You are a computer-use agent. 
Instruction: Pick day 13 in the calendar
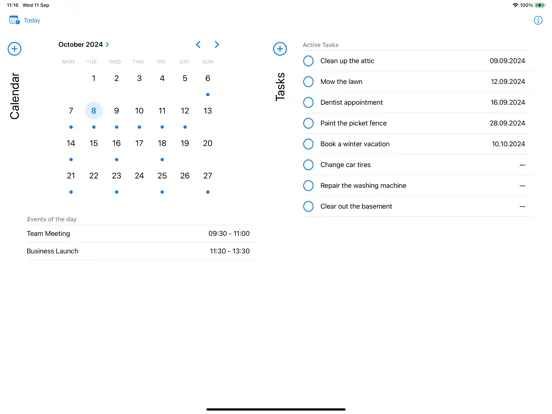(x=208, y=111)
